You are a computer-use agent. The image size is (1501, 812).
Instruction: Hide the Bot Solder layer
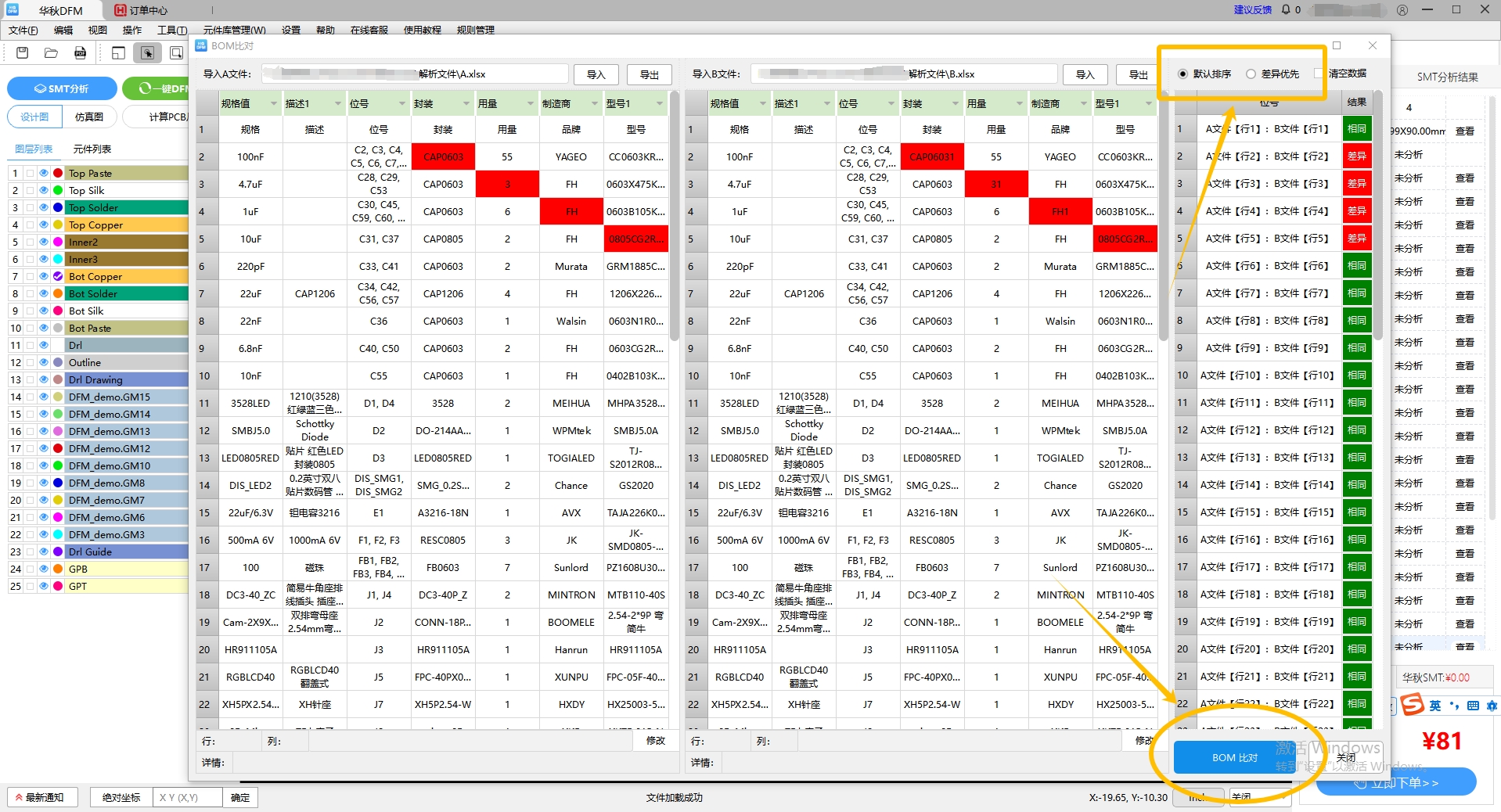click(x=44, y=293)
